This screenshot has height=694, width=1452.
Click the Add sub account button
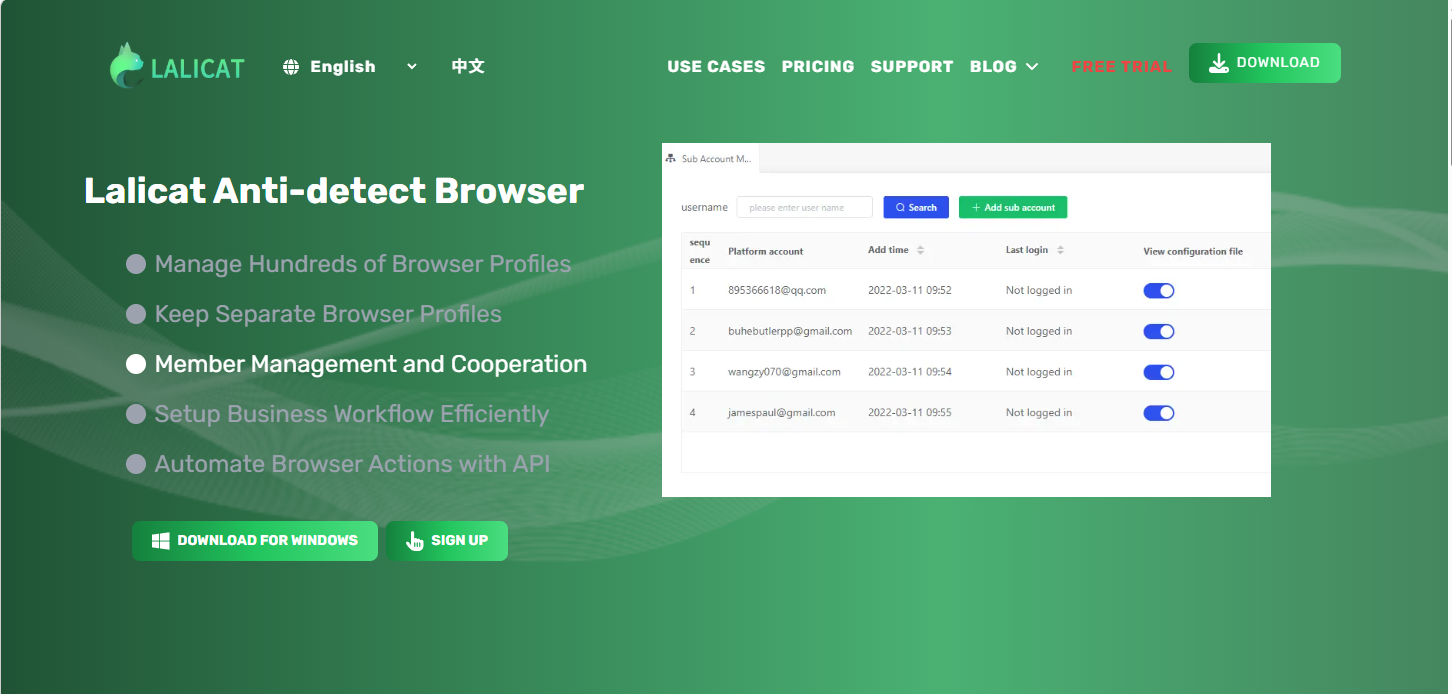(1013, 207)
